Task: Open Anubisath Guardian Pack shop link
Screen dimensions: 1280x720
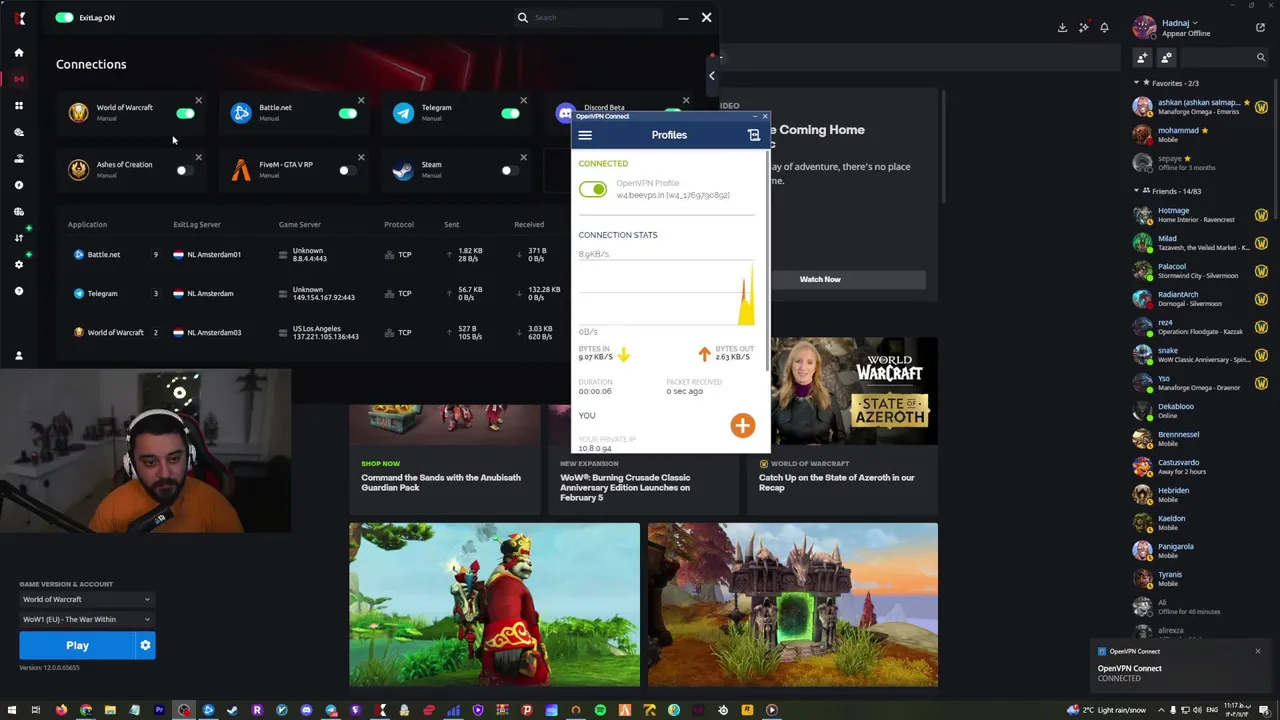Action: tap(441, 482)
